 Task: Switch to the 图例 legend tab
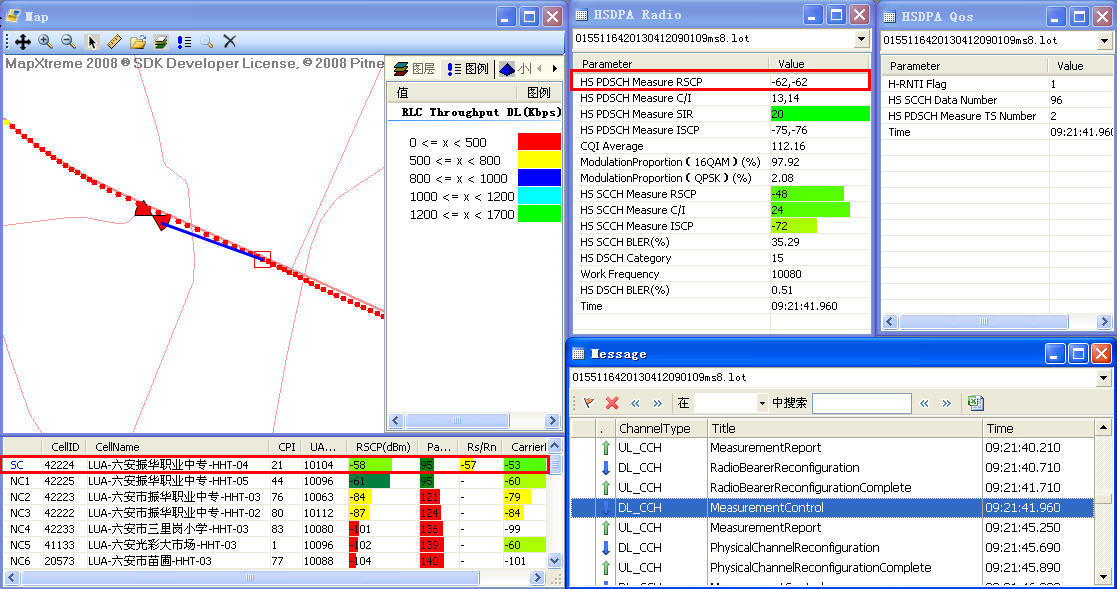(468, 69)
